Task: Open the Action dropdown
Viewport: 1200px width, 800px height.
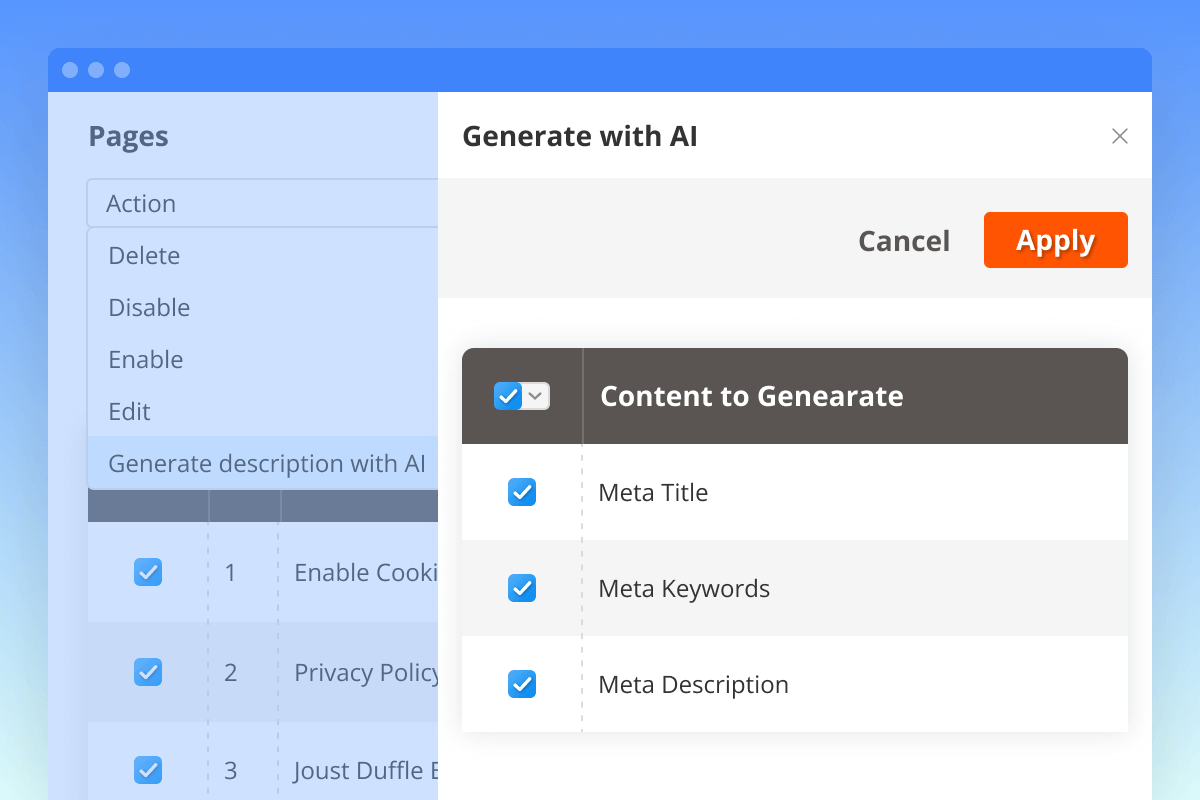Action: tap(262, 203)
